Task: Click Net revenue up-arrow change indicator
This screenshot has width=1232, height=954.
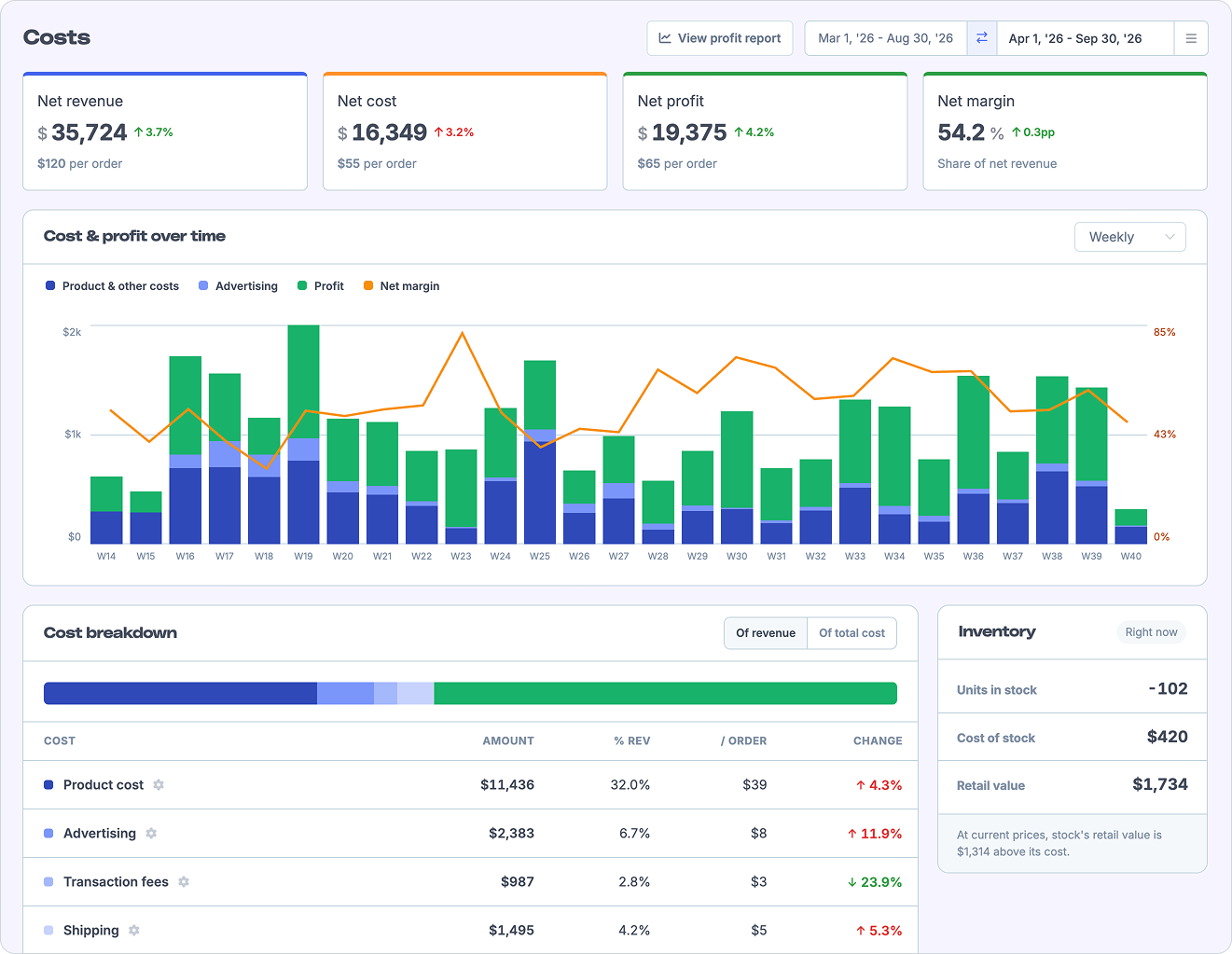Action: tap(153, 132)
